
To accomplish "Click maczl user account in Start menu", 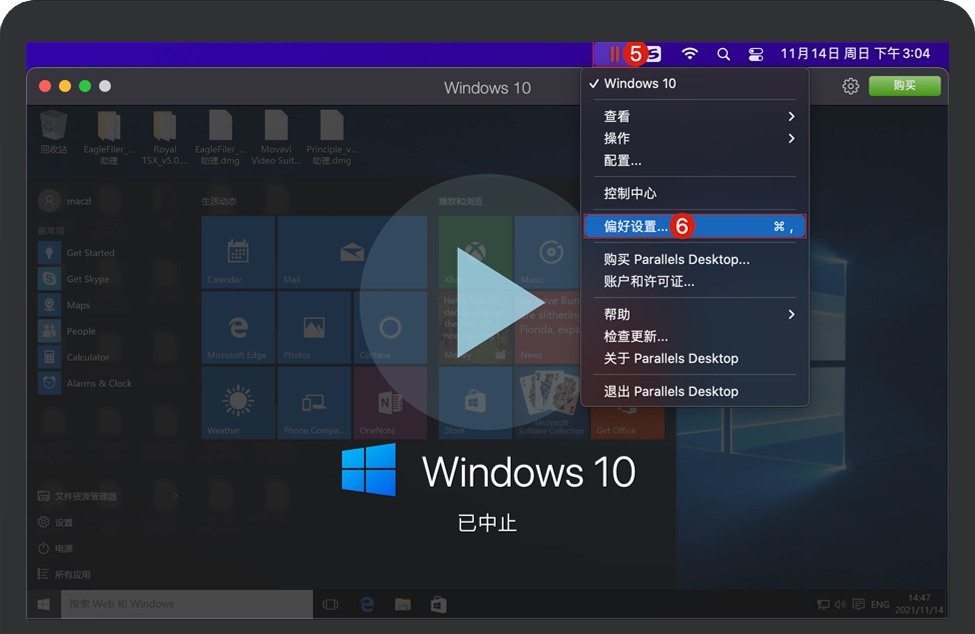I will pos(65,201).
